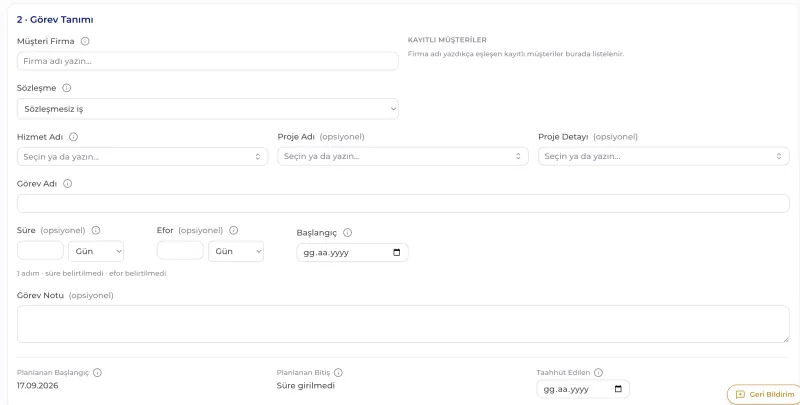Expand the Proje Adı combo box
The width and height of the screenshot is (800, 405).
pyautogui.click(x=518, y=157)
